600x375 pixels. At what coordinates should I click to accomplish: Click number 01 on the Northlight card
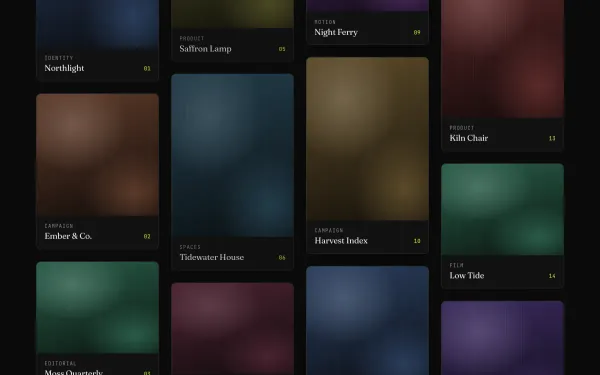147,68
